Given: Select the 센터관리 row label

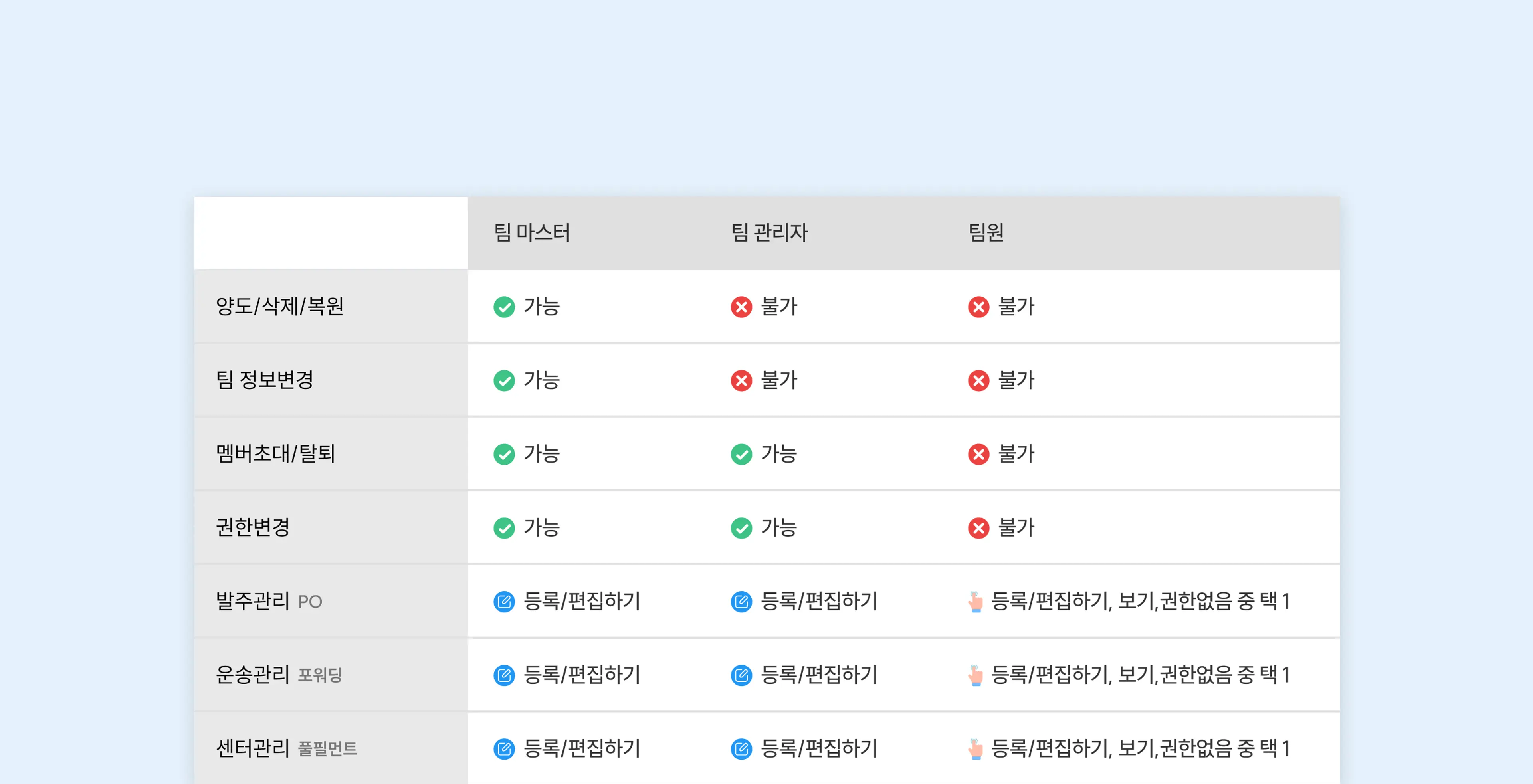Looking at the screenshot, I should [x=252, y=749].
